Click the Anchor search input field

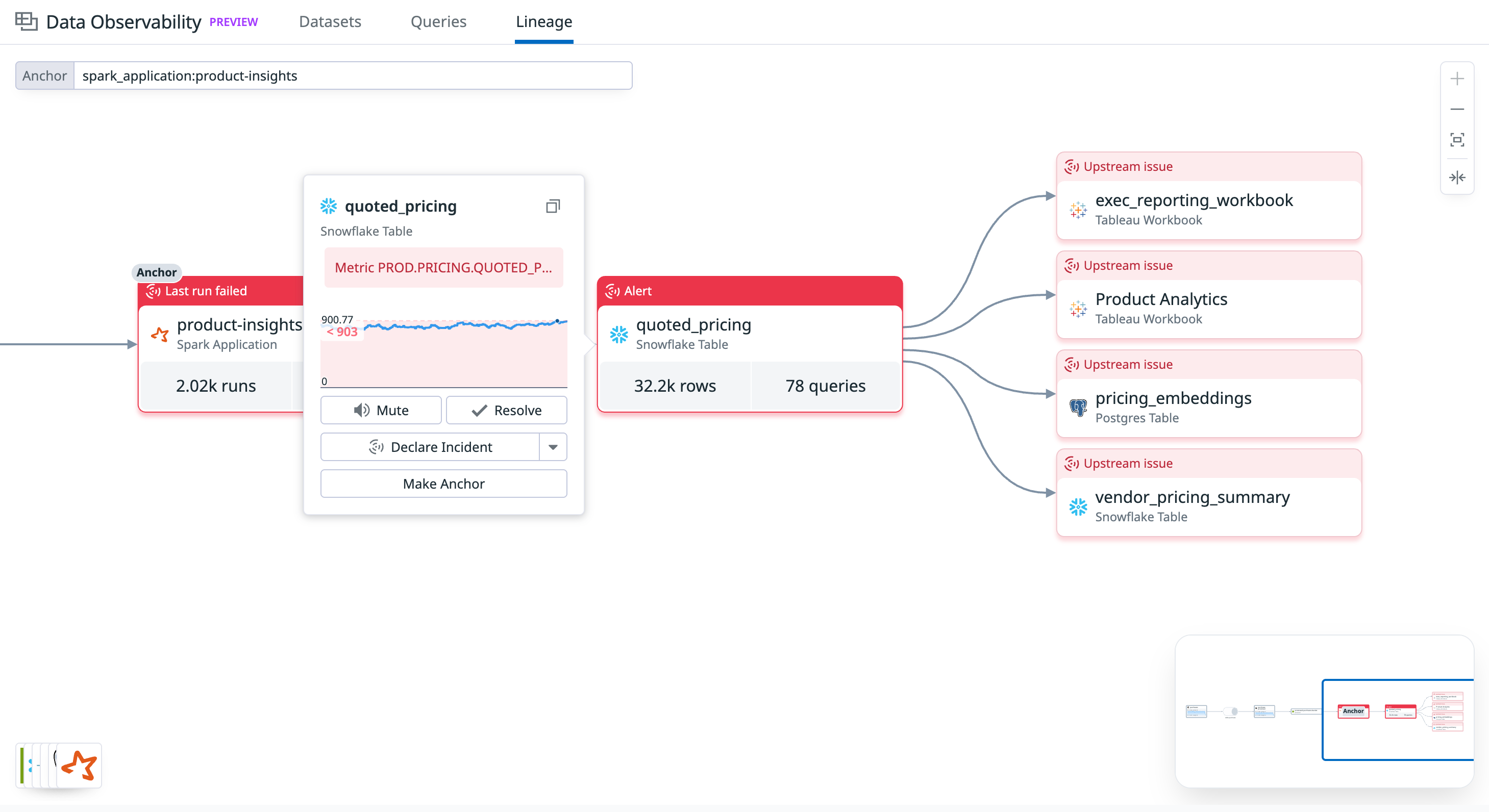pyautogui.click(x=353, y=75)
